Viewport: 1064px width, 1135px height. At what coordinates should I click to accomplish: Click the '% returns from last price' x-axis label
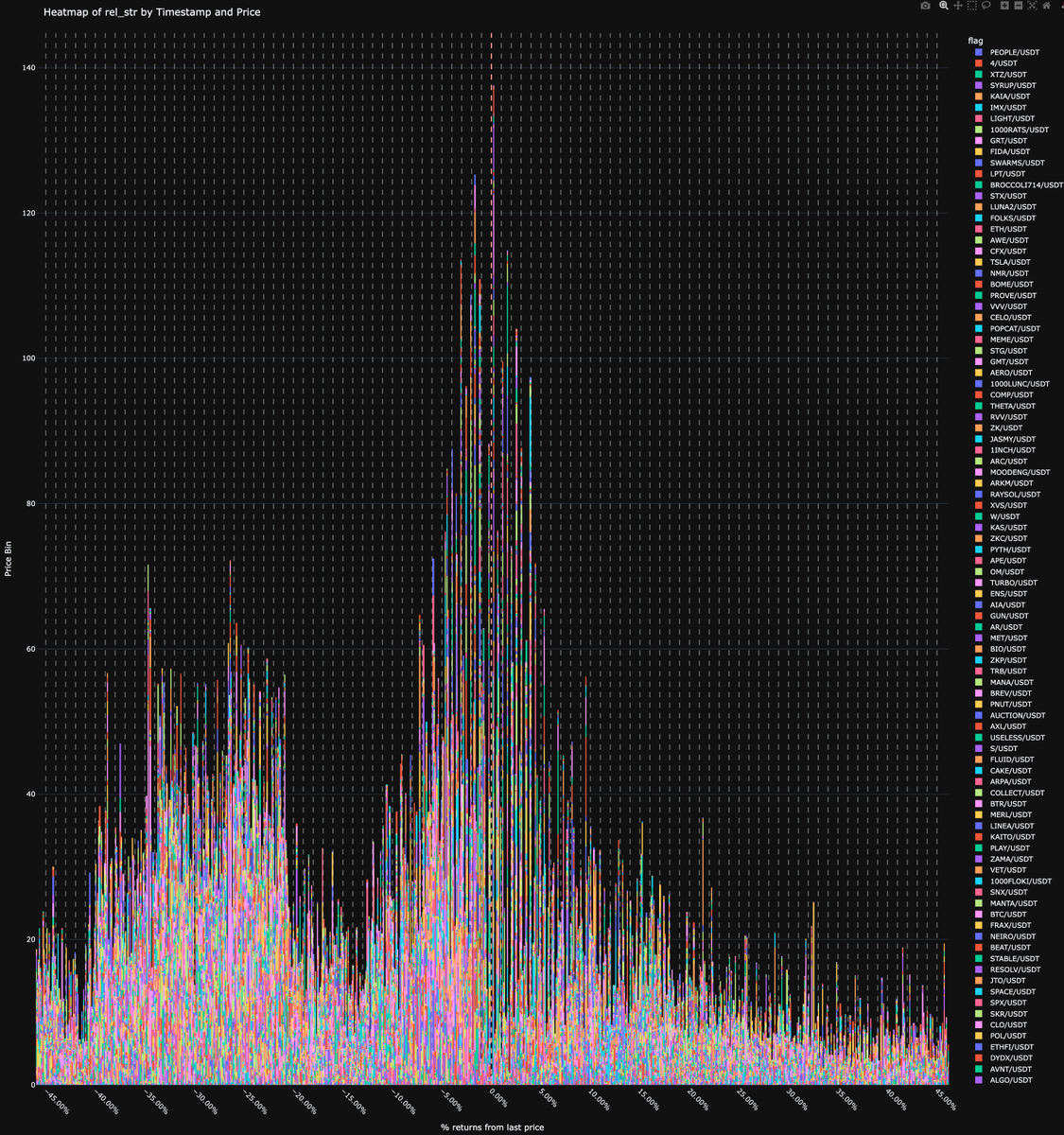pos(493,1127)
